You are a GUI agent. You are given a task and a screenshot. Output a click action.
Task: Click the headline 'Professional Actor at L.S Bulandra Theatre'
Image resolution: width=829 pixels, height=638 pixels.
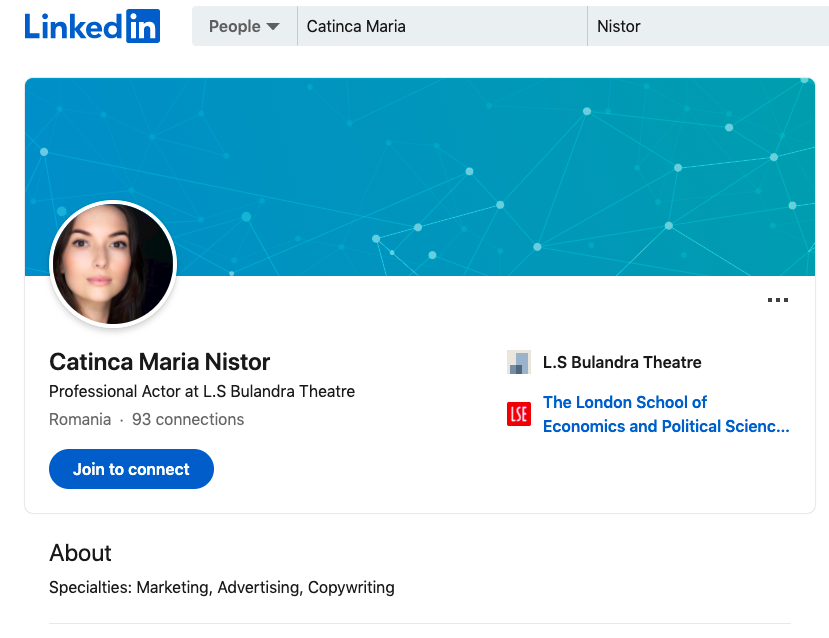[202, 391]
